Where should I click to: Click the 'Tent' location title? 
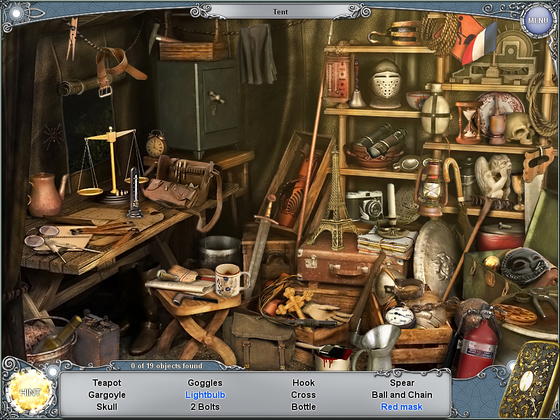coord(280,12)
